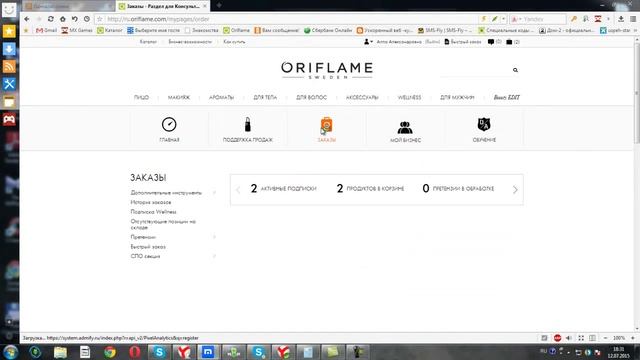This screenshot has width=640, height=360.
Task: Click the undo-close-tab arrow icon
Action: pyautogui.click(x=75, y=19)
